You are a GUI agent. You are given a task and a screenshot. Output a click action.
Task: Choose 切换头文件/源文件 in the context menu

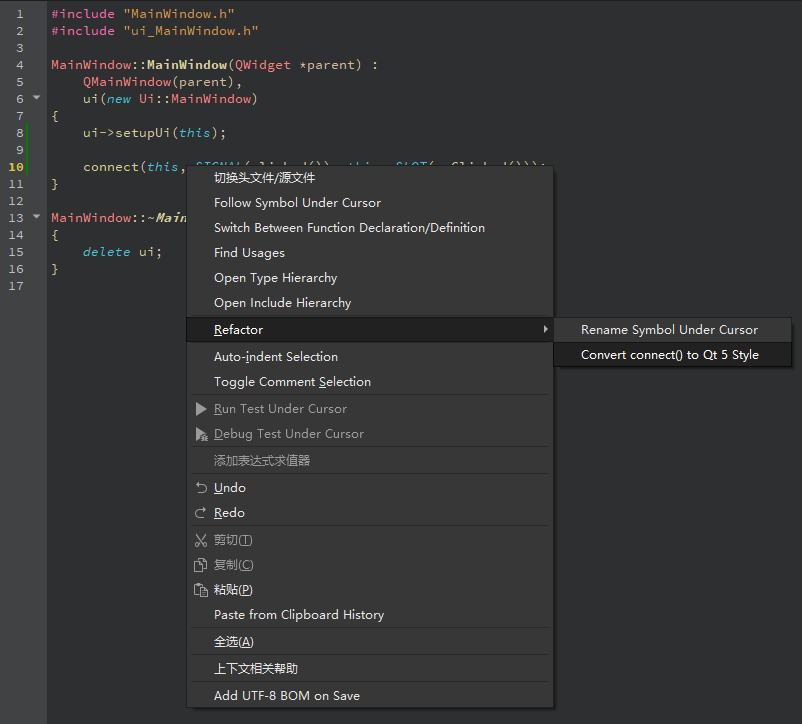tap(370, 178)
